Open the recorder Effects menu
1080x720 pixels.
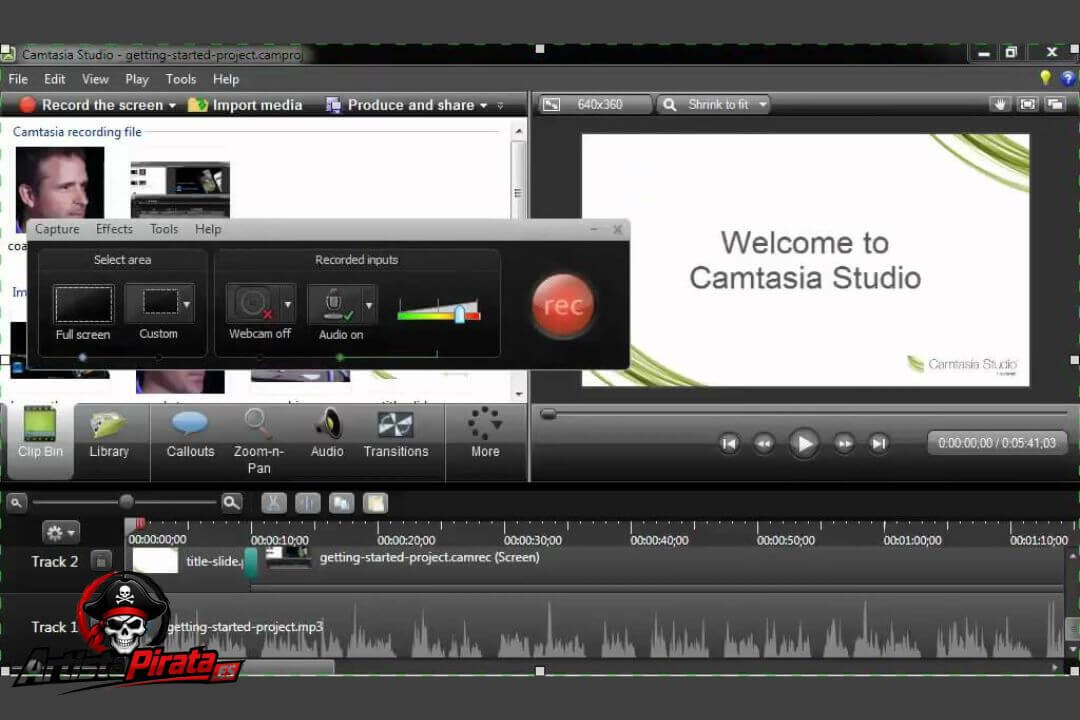pos(114,229)
